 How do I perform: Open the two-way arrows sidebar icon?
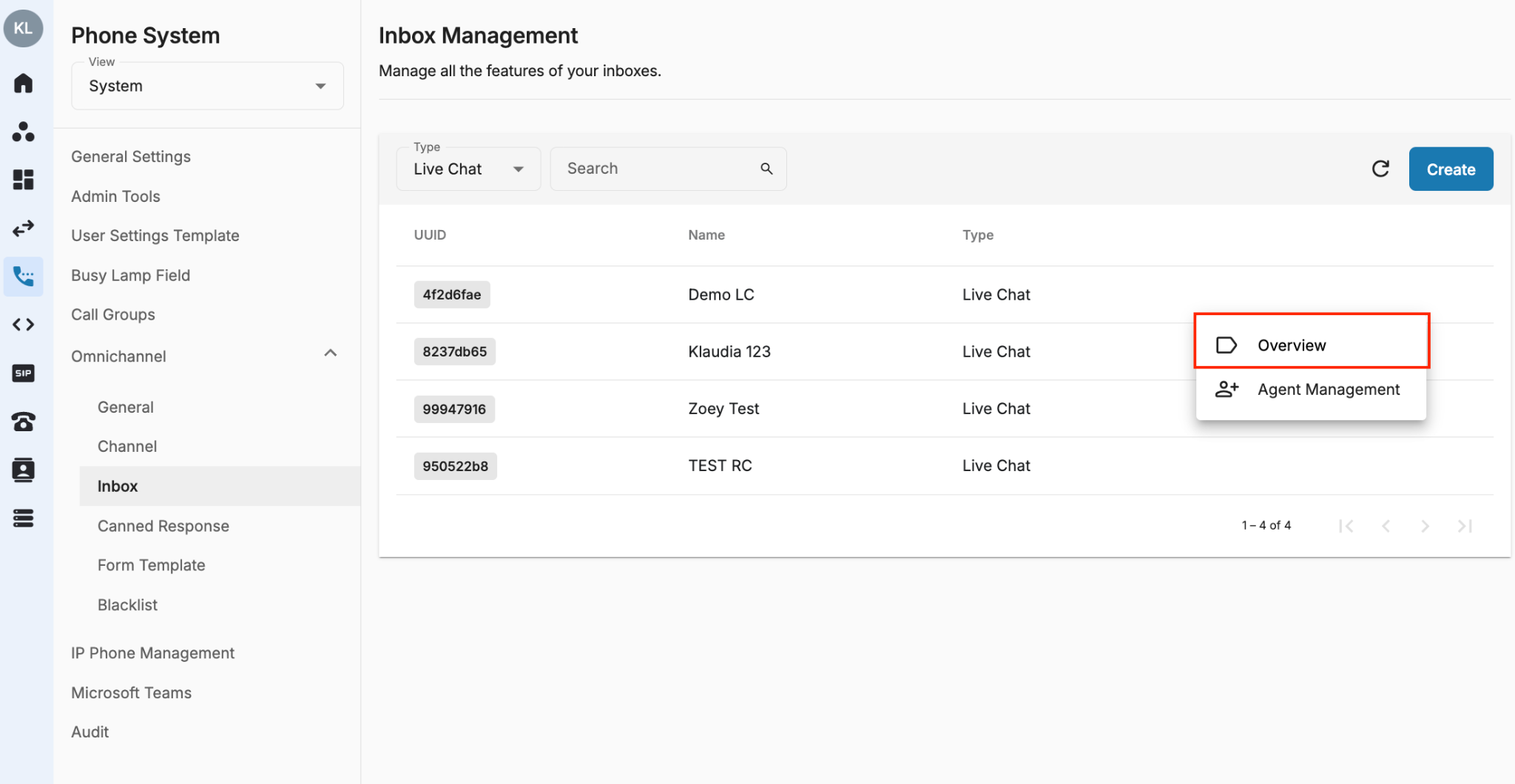point(23,228)
